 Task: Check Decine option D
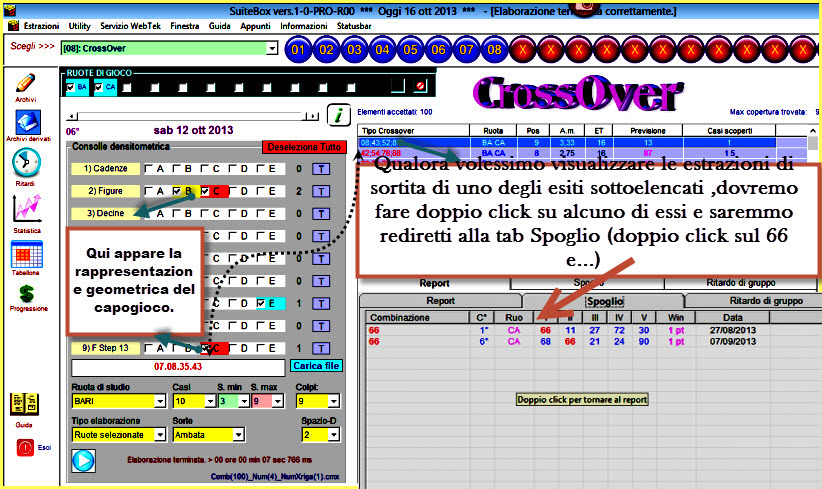[x=233, y=214]
